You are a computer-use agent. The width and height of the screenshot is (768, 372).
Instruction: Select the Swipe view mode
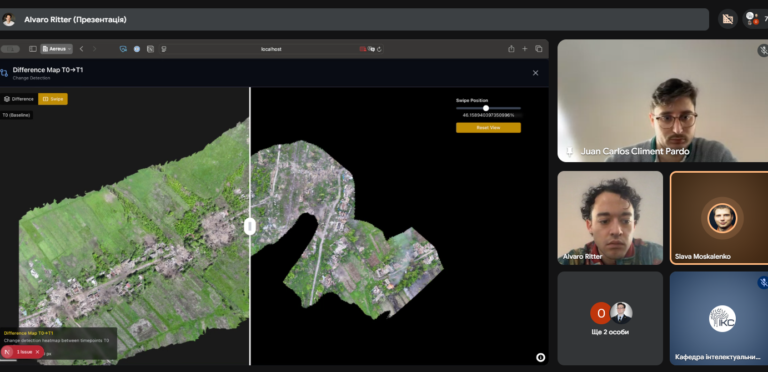[x=53, y=99]
